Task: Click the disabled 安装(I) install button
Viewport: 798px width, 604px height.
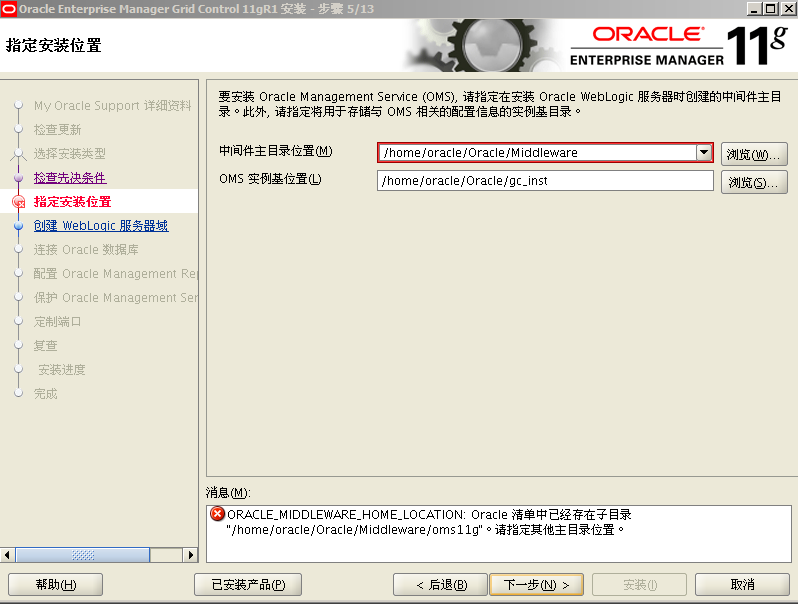Action: 639,585
